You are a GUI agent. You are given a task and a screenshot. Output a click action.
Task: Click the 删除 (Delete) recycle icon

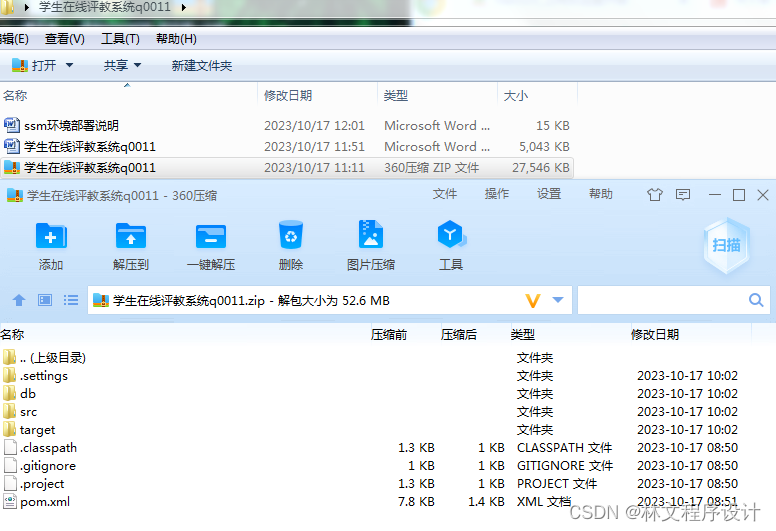(291, 237)
